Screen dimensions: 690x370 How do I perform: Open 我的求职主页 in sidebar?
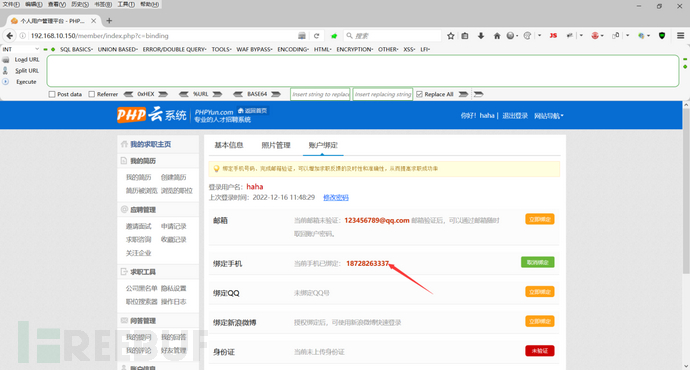[150, 144]
